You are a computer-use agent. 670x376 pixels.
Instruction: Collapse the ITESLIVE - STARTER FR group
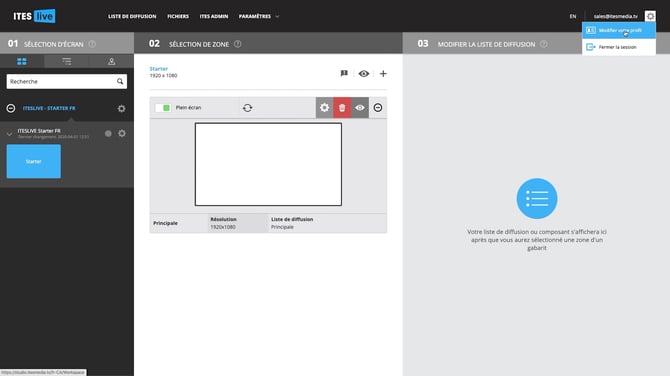11,109
